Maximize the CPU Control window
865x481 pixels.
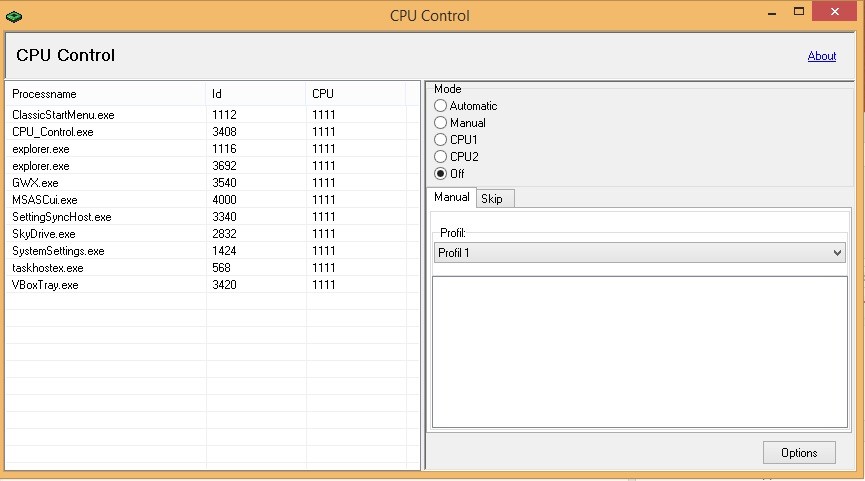click(x=799, y=12)
